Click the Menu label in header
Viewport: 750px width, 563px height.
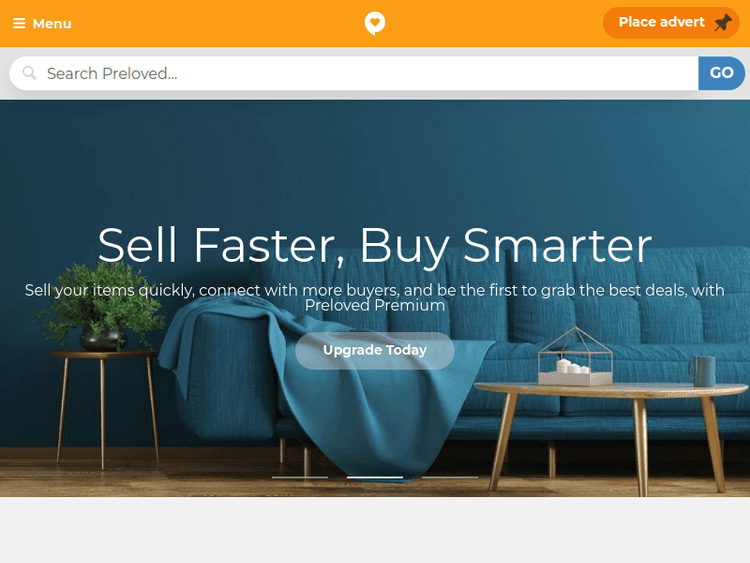(52, 23)
